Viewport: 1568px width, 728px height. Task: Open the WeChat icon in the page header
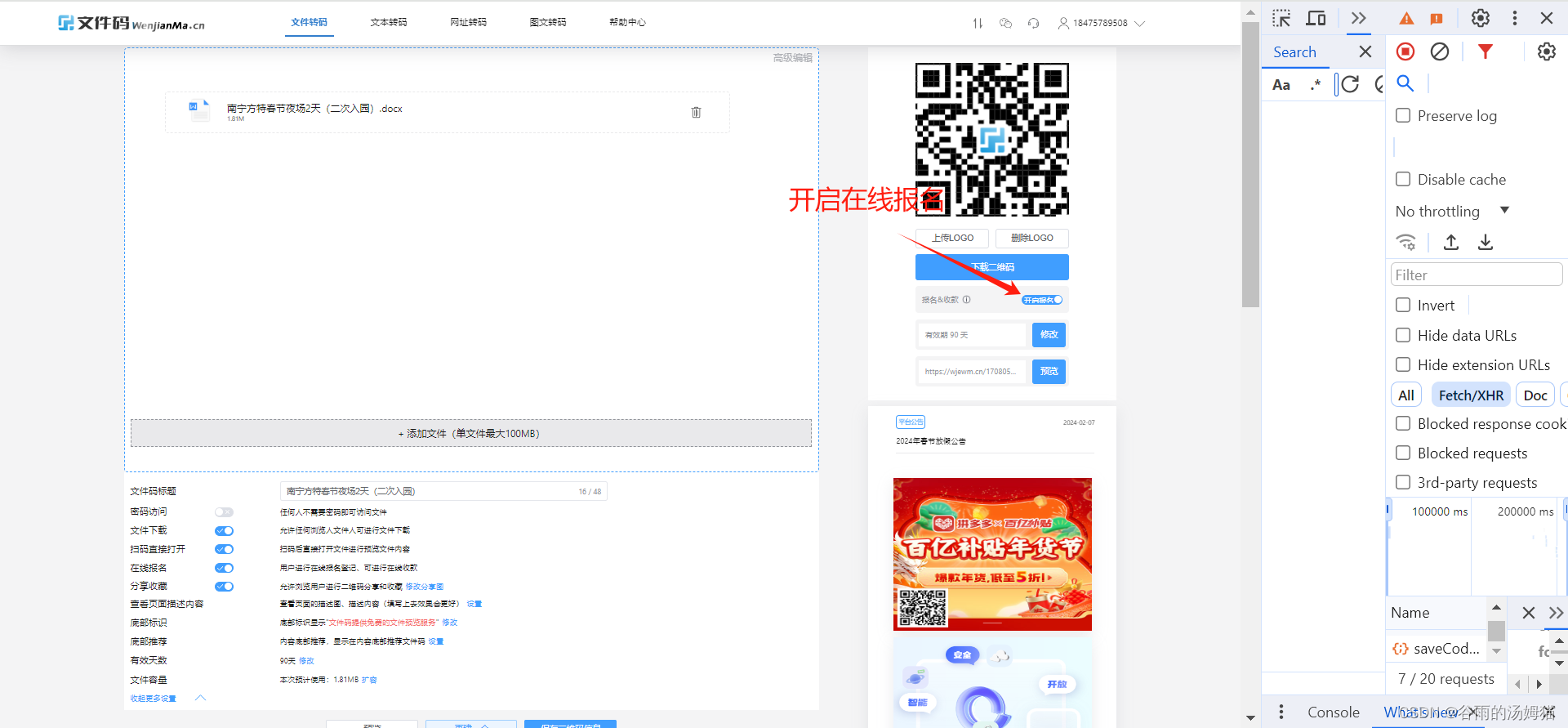pyautogui.click(x=1005, y=23)
